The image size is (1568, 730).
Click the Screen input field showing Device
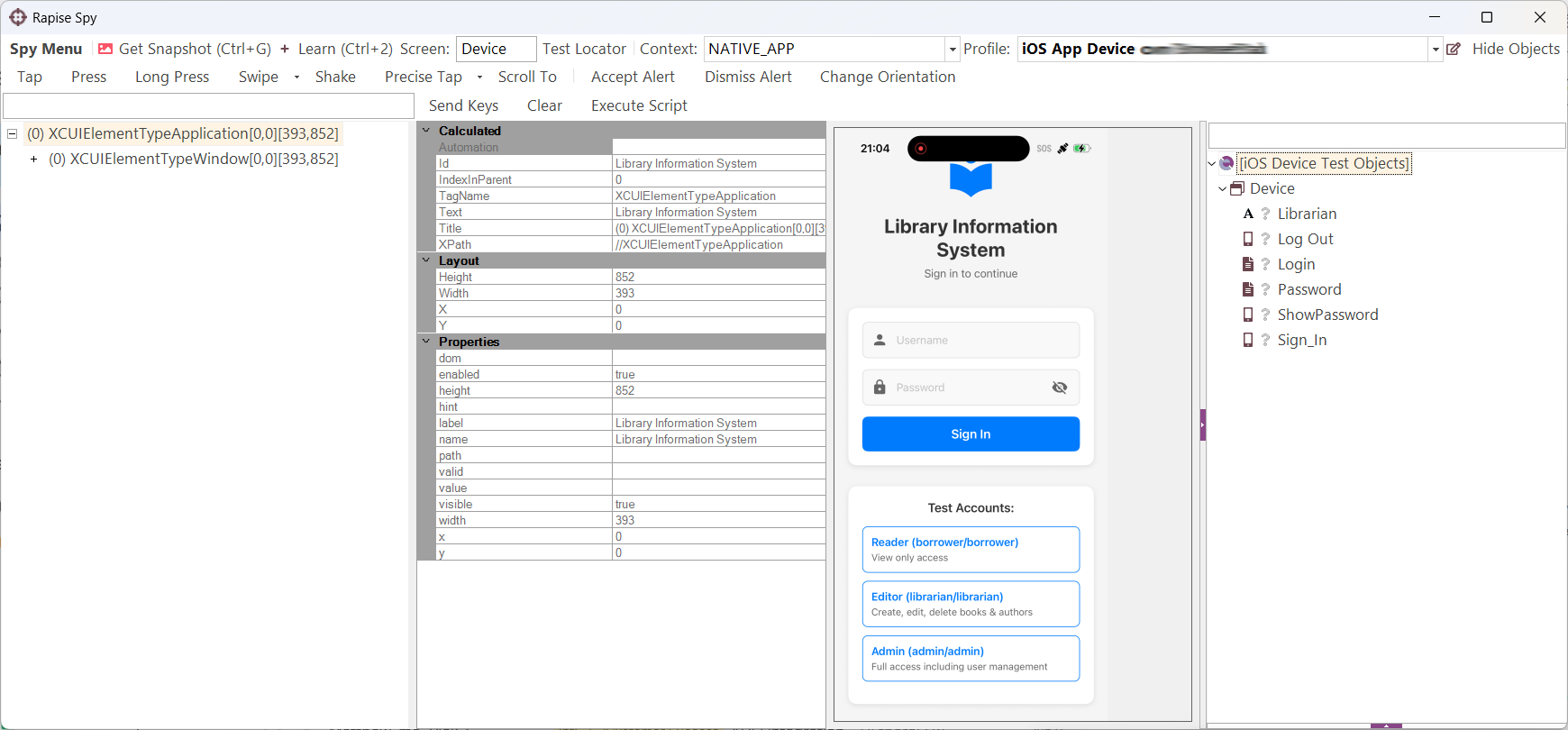point(496,49)
